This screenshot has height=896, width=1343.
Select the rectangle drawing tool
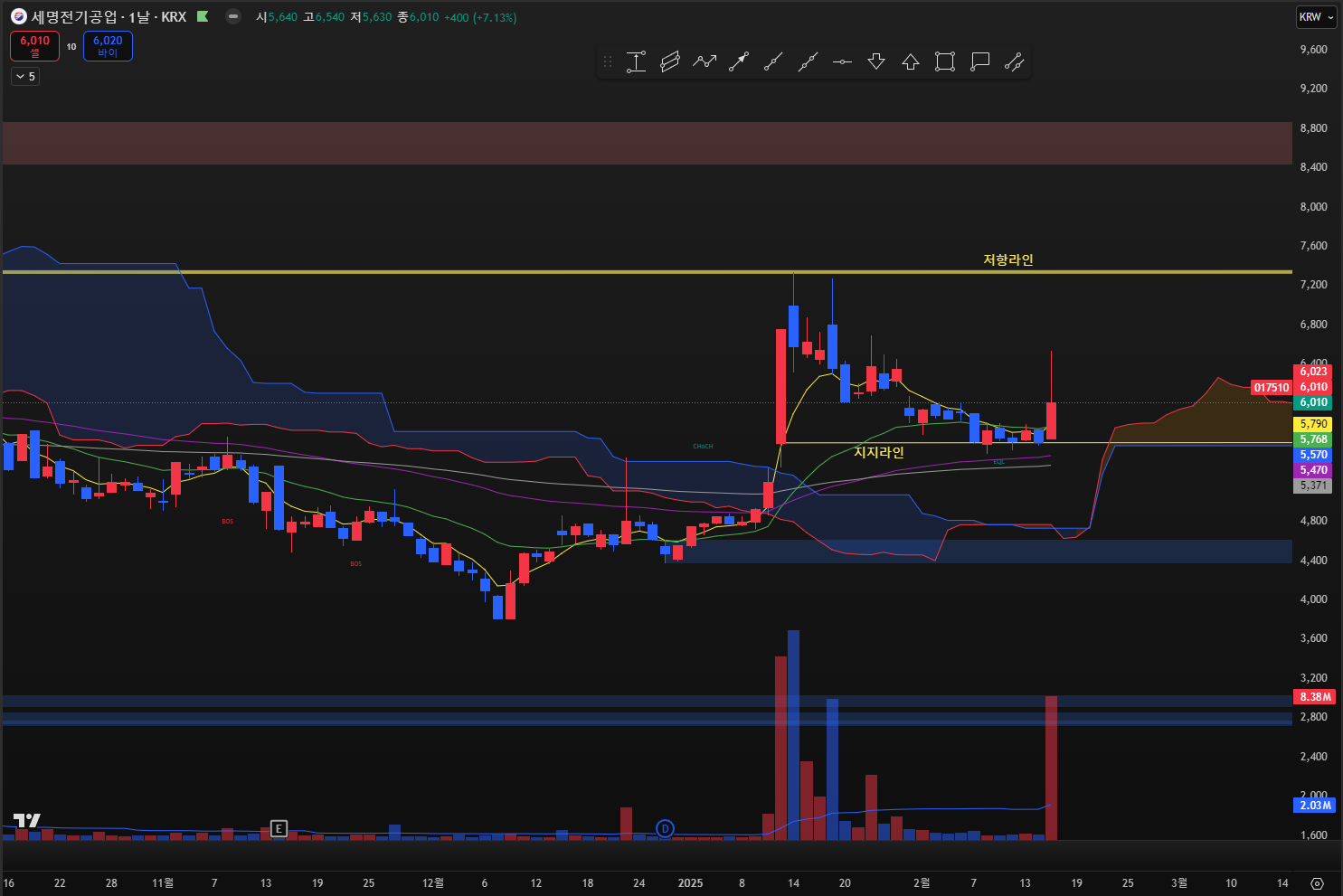point(945,61)
